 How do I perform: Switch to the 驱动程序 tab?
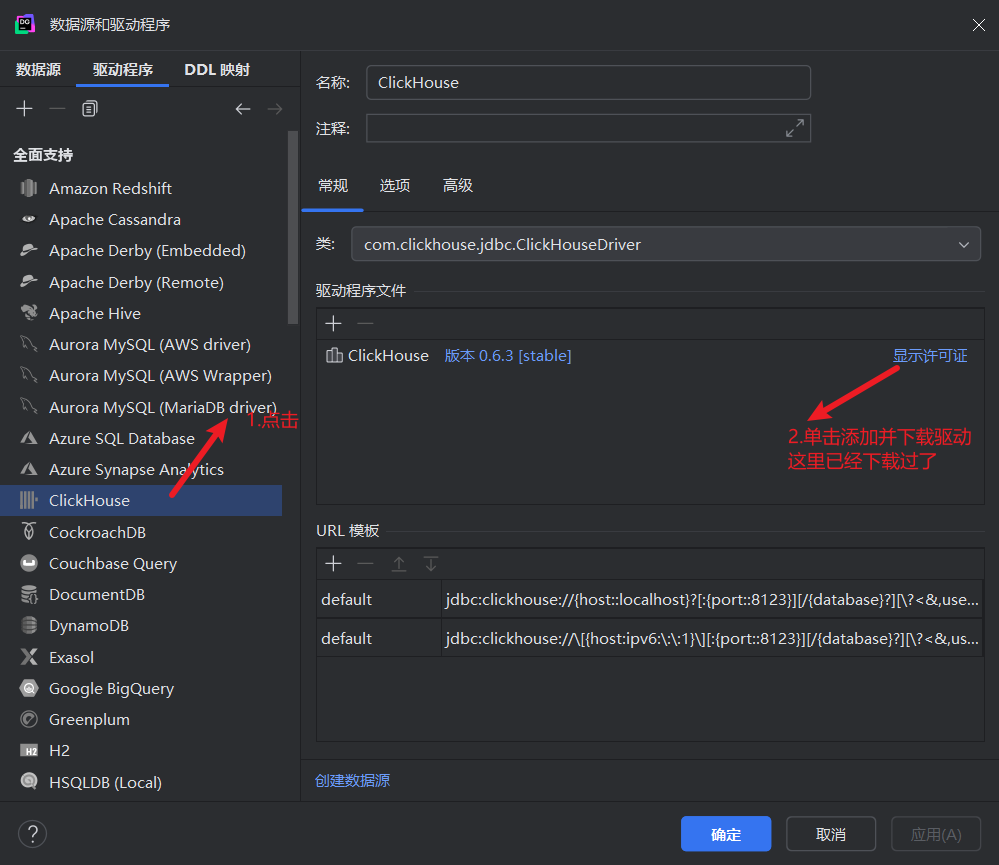(x=122, y=69)
